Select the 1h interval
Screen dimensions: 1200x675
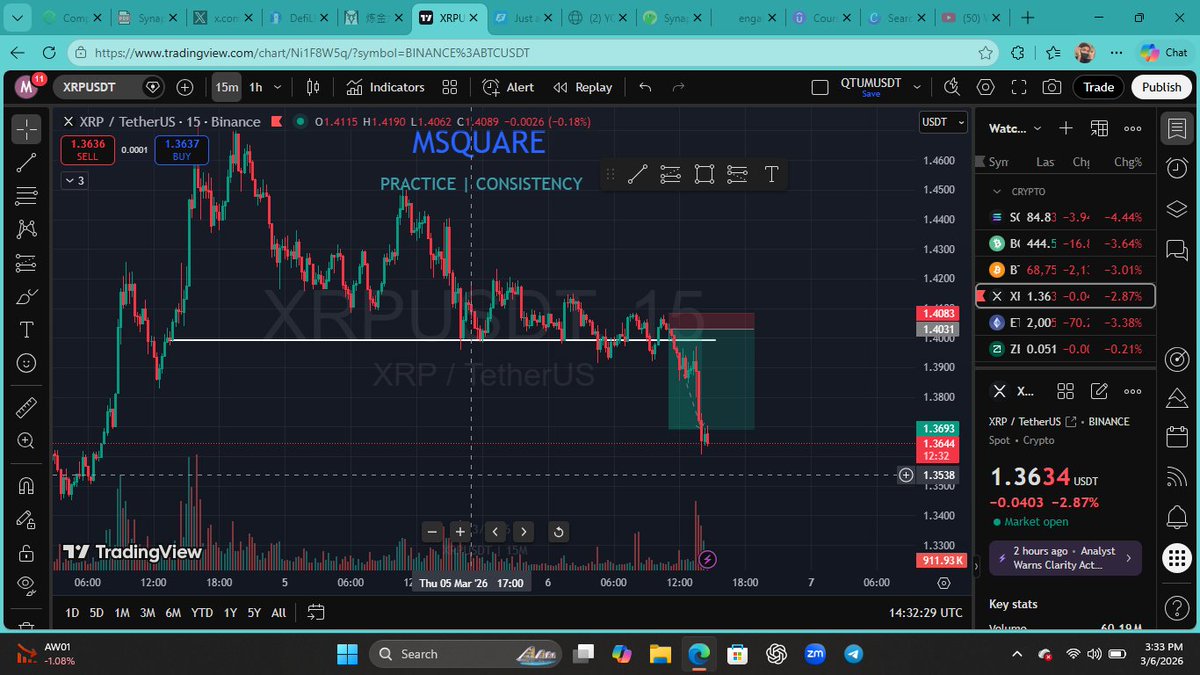click(x=256, y=87)
